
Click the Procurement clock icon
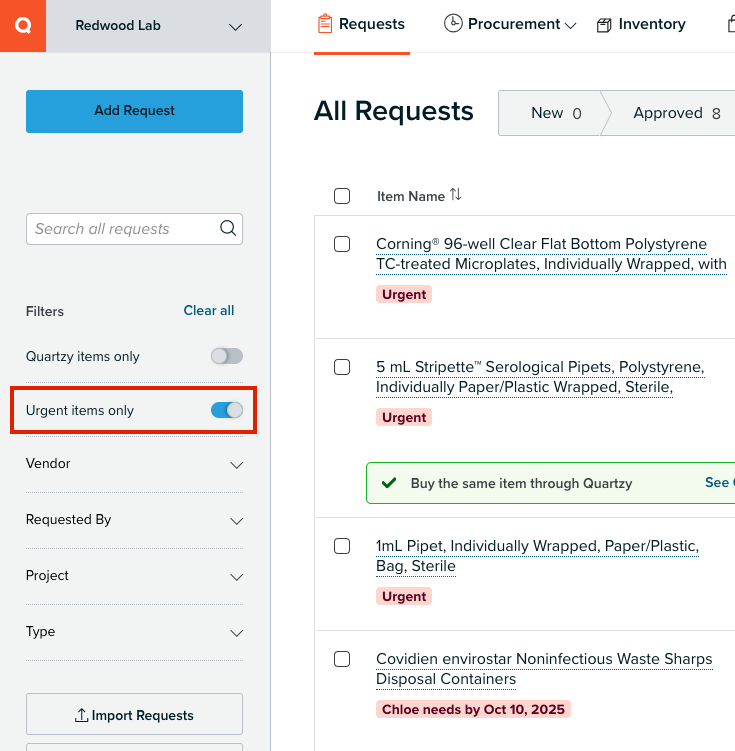coord(453,23)
